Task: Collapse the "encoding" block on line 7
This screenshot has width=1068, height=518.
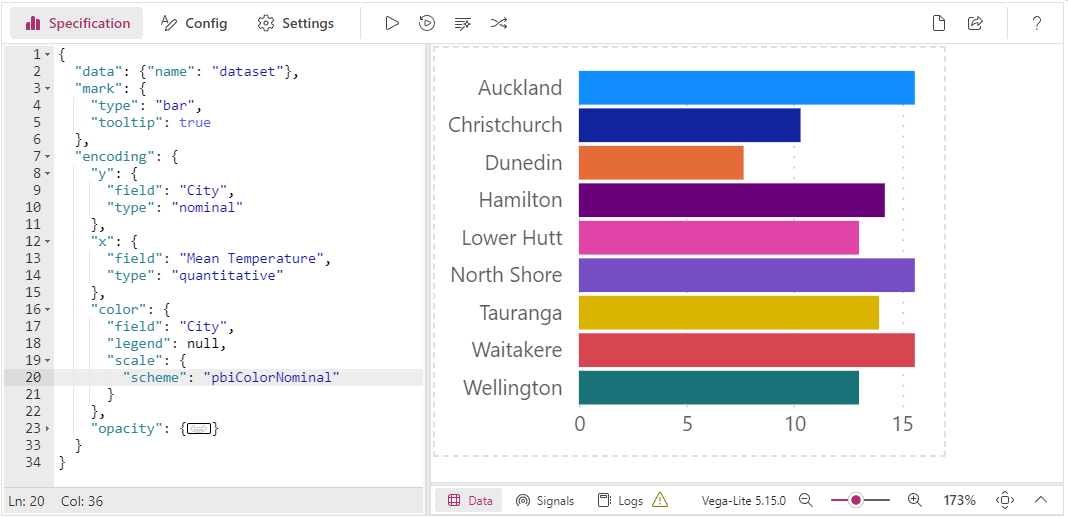Action: 47,157
